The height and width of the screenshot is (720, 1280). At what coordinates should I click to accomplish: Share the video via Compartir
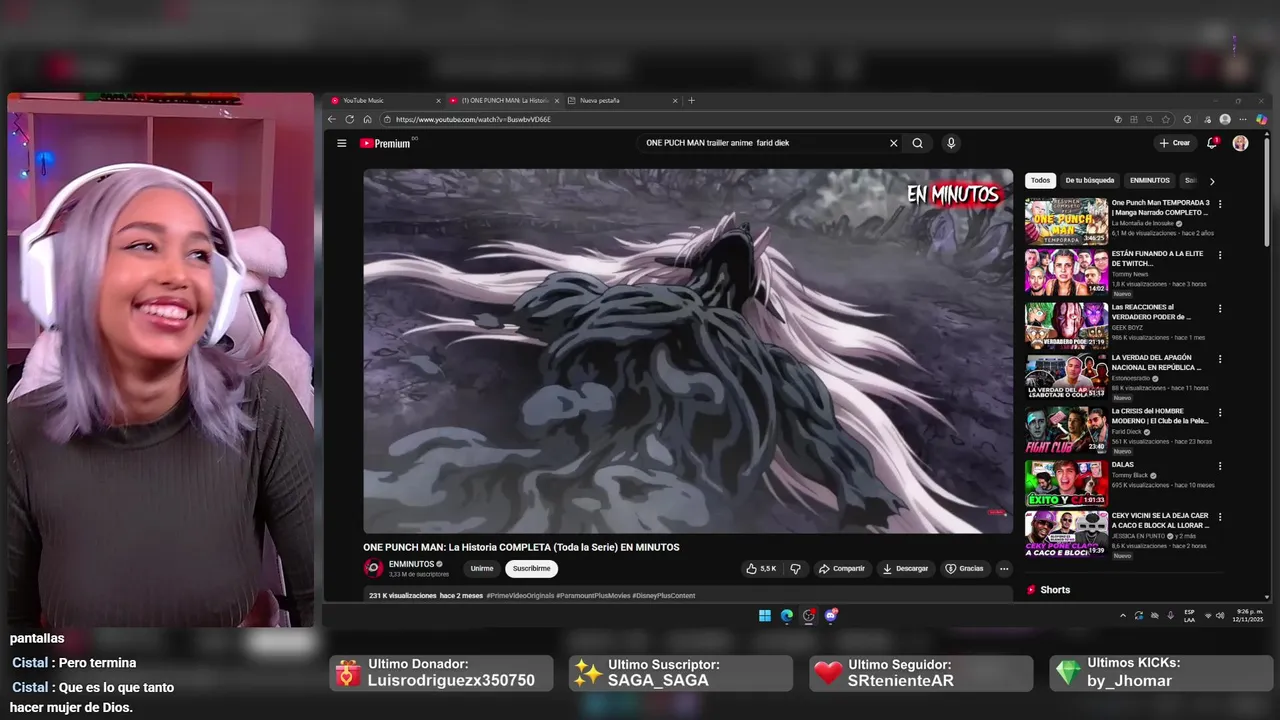[841, 568]
